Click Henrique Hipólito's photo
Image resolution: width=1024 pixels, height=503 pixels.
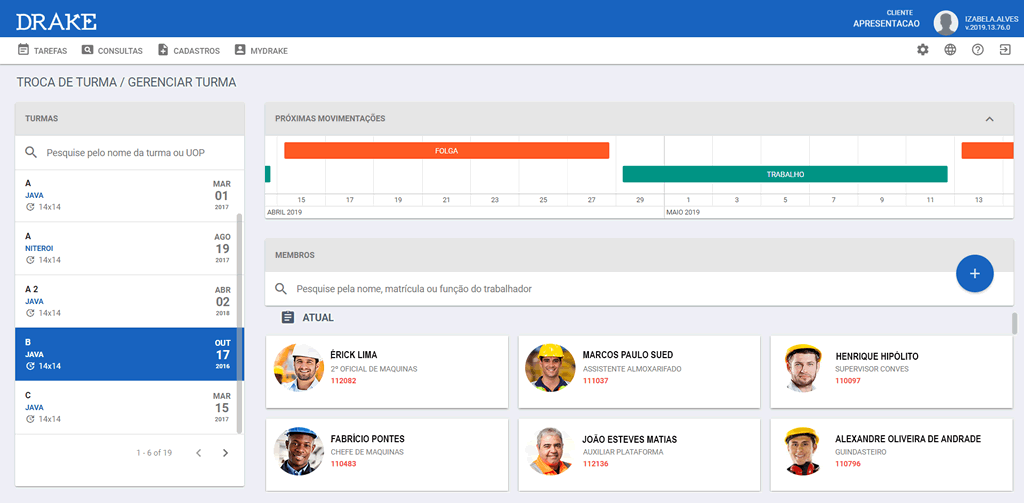tap(802, 368)
